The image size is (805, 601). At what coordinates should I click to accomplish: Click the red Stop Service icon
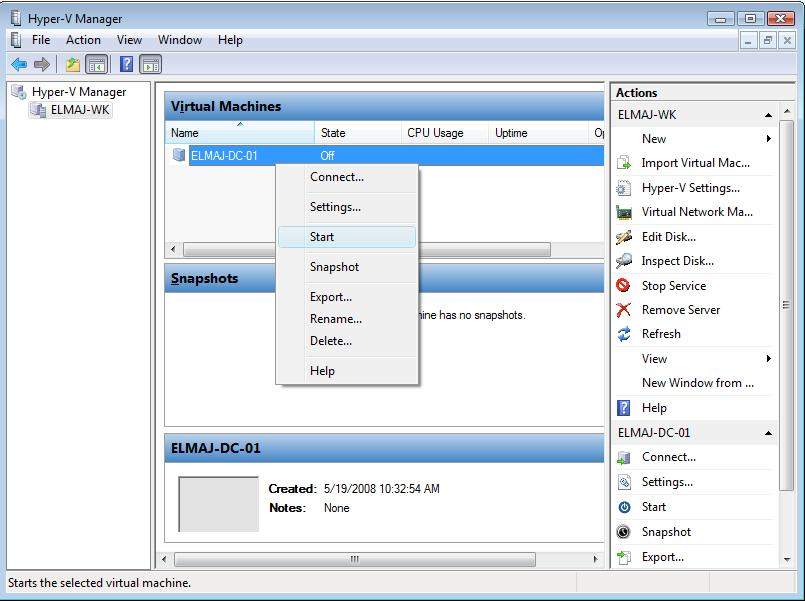tap(623, 285)
